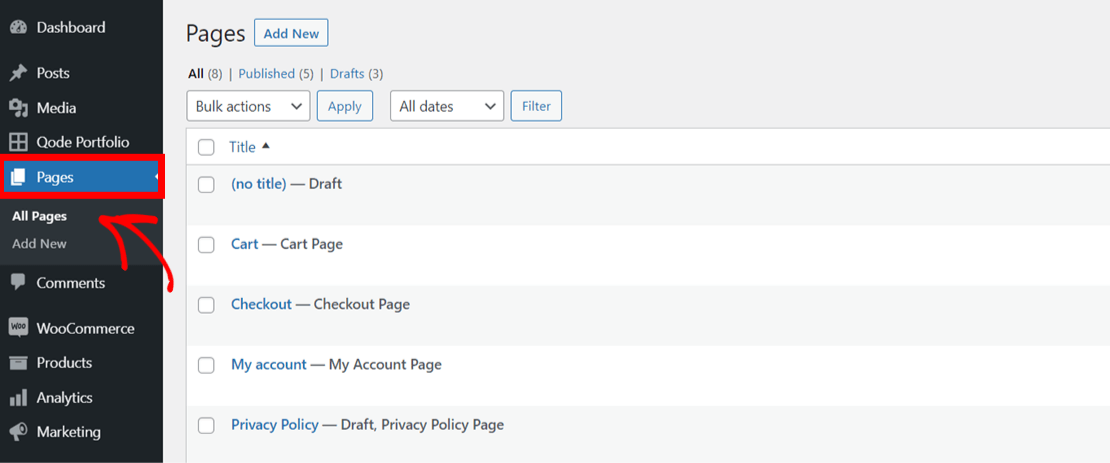Screen dimensions: 1110x463
Task: Click the Products archive box icon
Action: (x=18, y=363)
